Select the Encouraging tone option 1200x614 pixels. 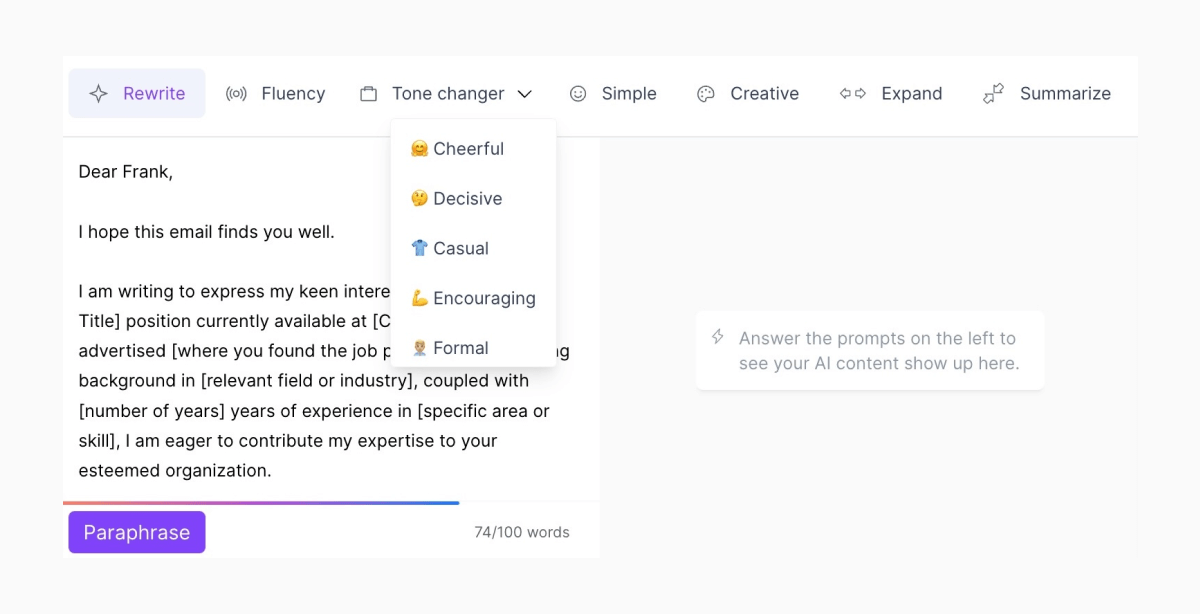pyautogui.click(x=473, y=298)
